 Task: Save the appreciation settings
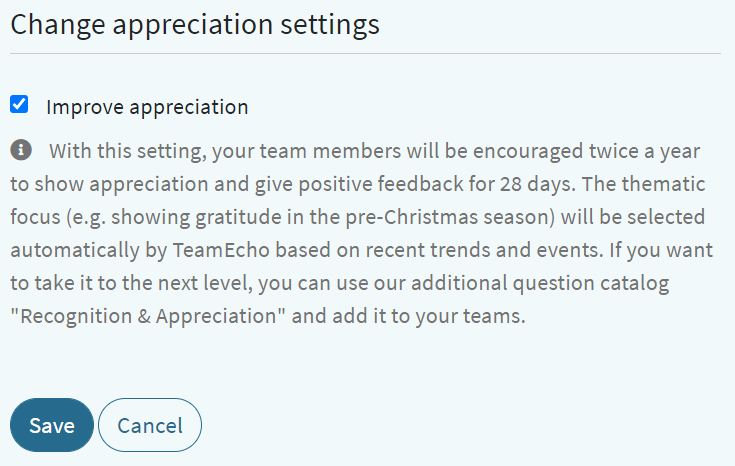point(52,425)
